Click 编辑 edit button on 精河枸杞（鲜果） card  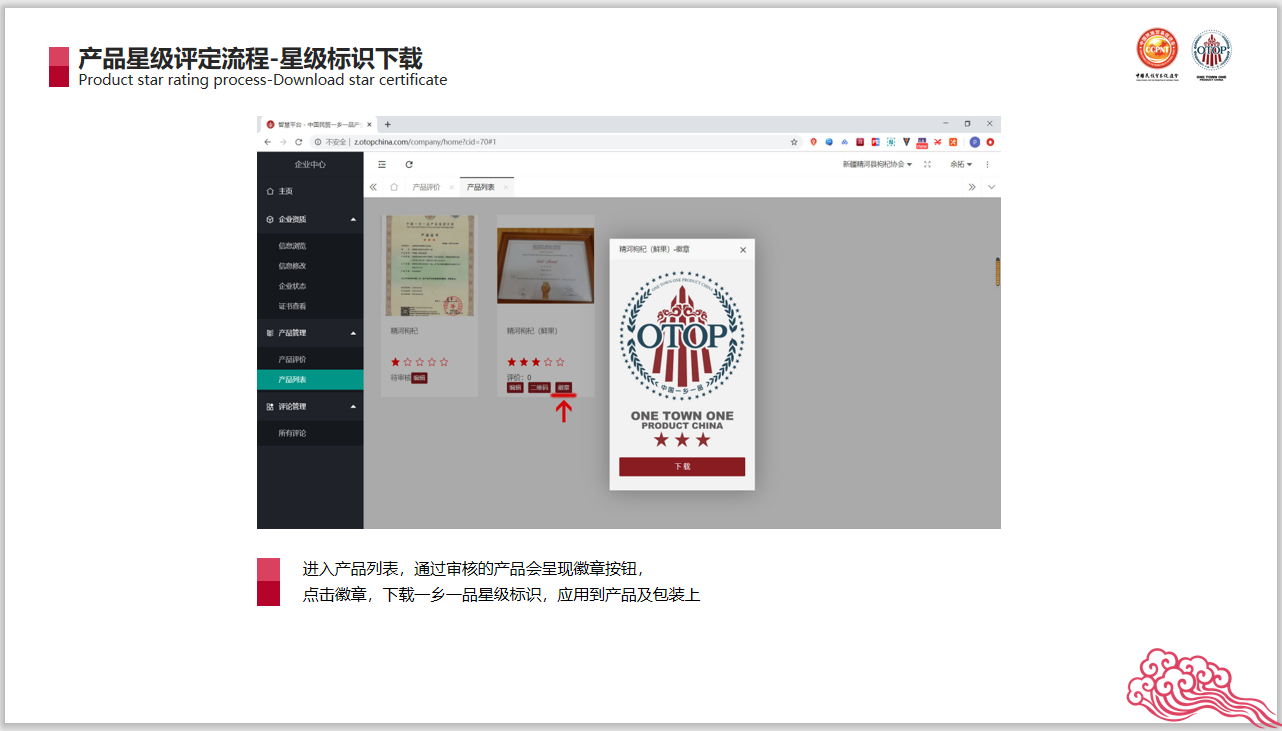click(x=515, y=387)
